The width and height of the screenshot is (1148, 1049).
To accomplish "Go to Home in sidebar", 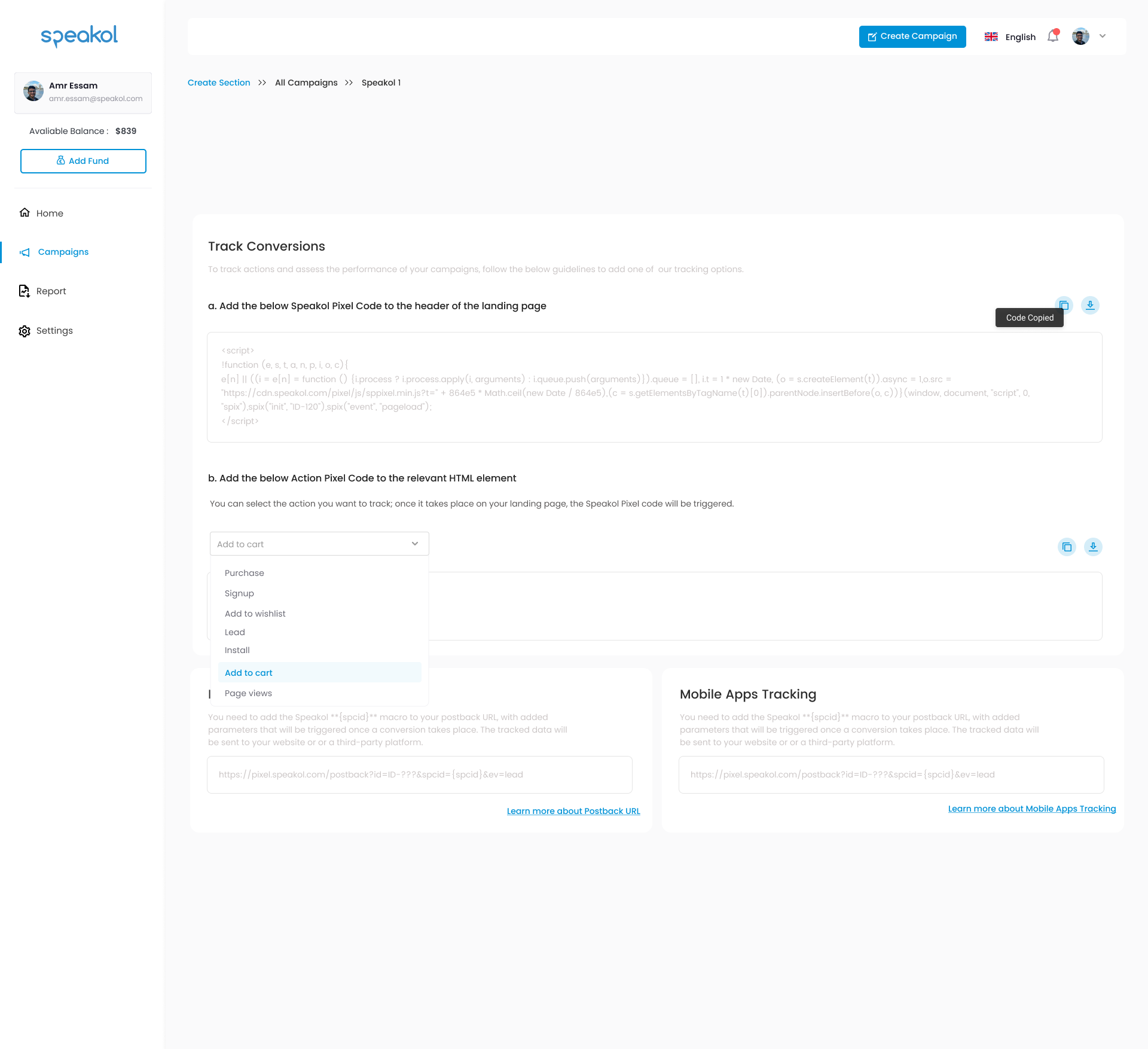I will click(x=50, y=213).
